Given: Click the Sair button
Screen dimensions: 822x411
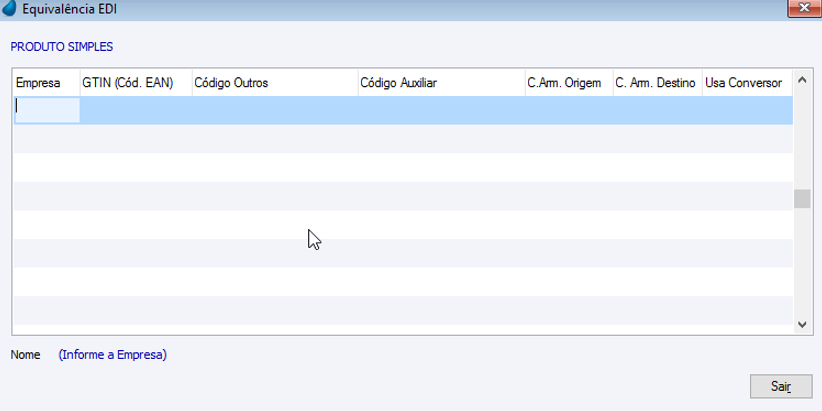Looking at the screenshot, I should [780, 385].
